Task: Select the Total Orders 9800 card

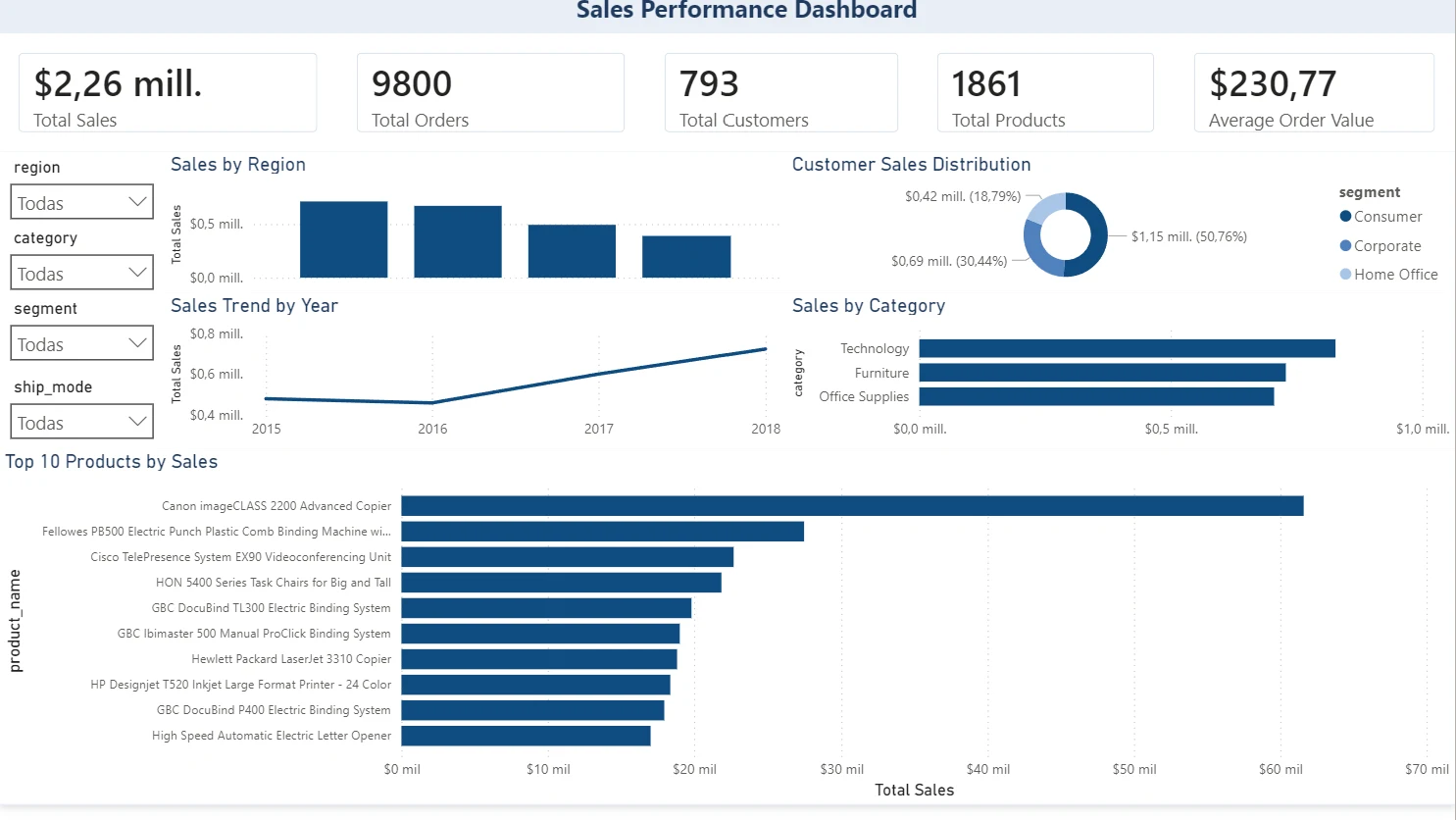Action: 490,93
